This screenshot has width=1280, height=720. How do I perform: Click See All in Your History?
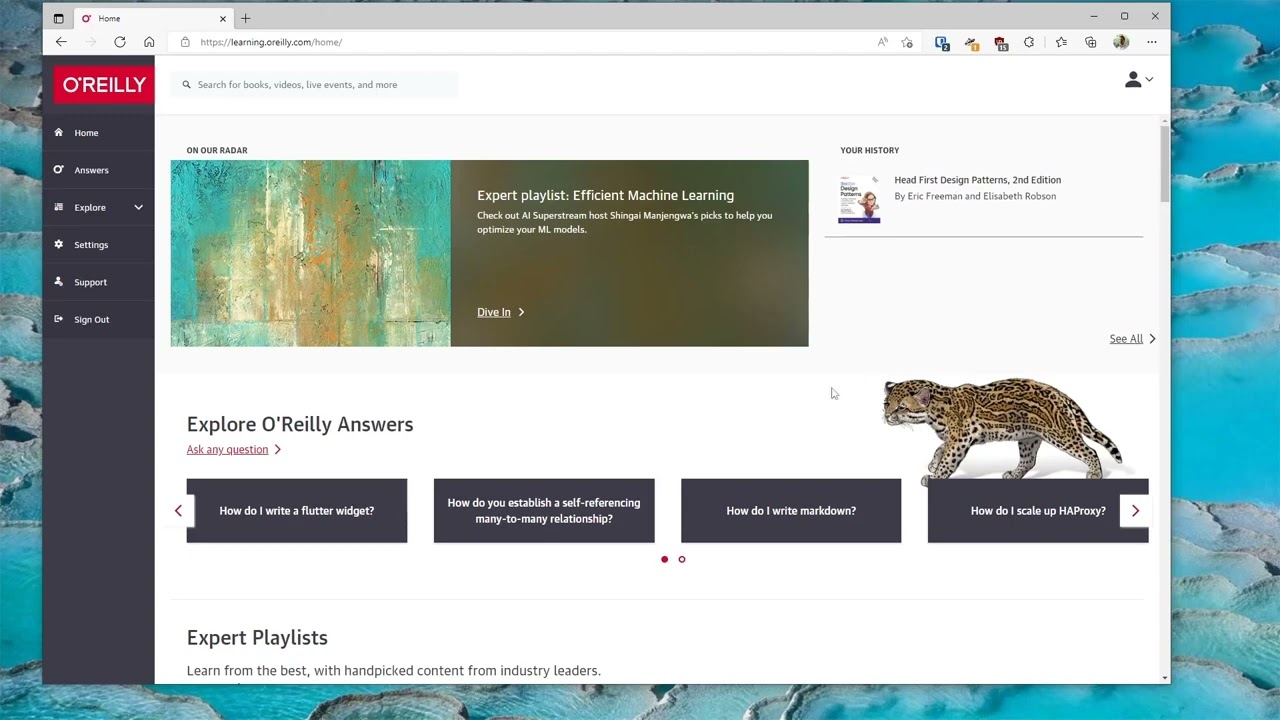pyautogui.click(x=1132, y=339)
